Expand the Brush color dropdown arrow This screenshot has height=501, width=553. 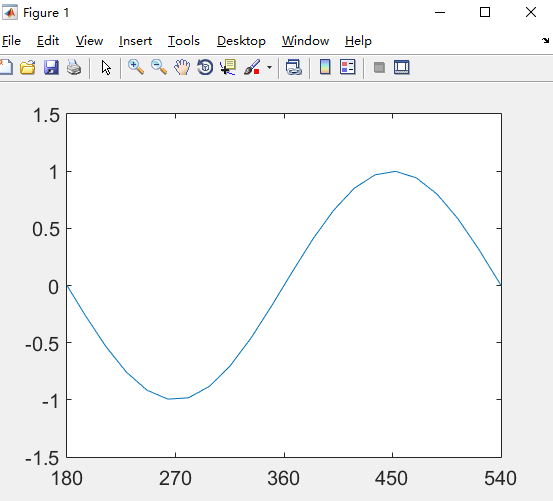[269, 67]
